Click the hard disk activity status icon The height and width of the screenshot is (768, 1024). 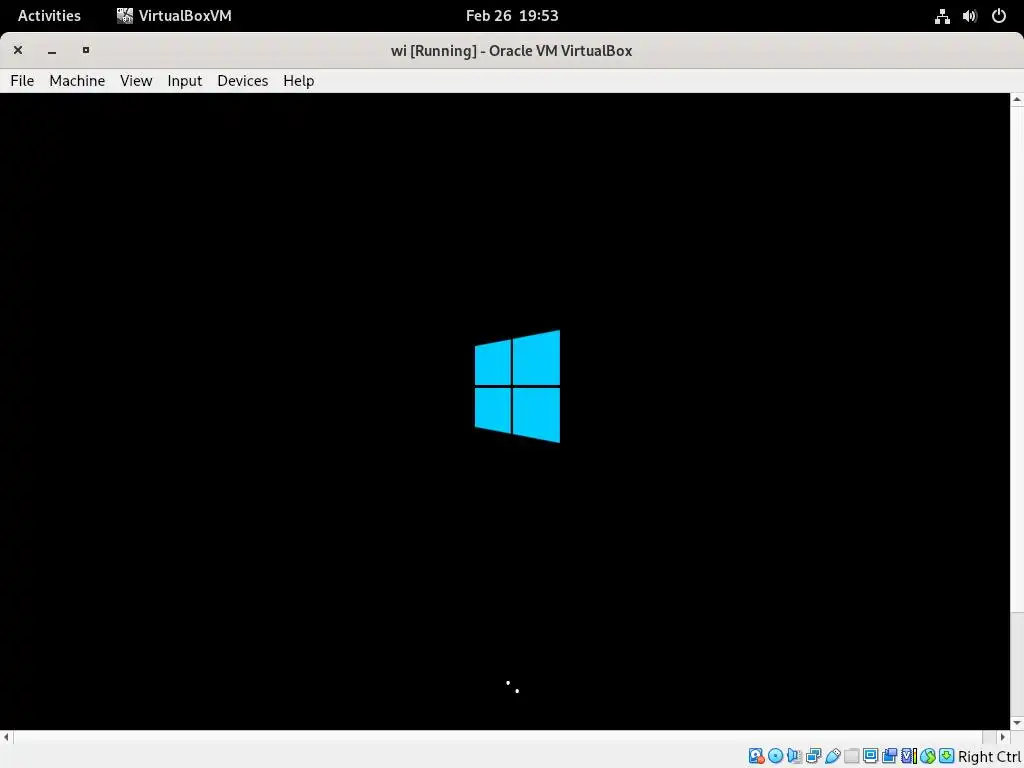[x=756, y=756]
